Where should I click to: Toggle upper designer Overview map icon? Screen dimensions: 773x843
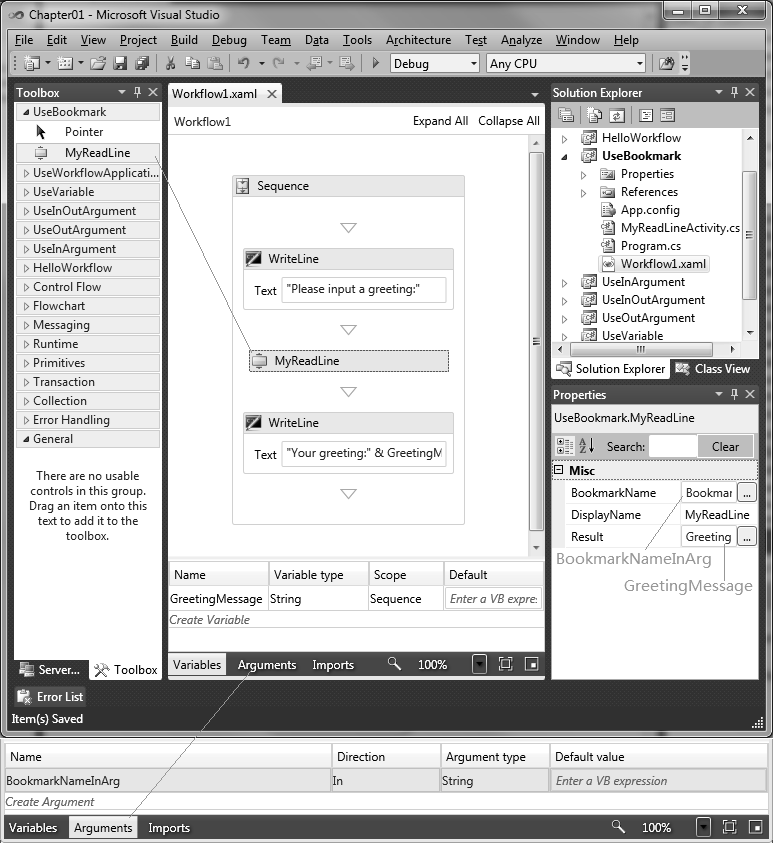pos(531,664)
